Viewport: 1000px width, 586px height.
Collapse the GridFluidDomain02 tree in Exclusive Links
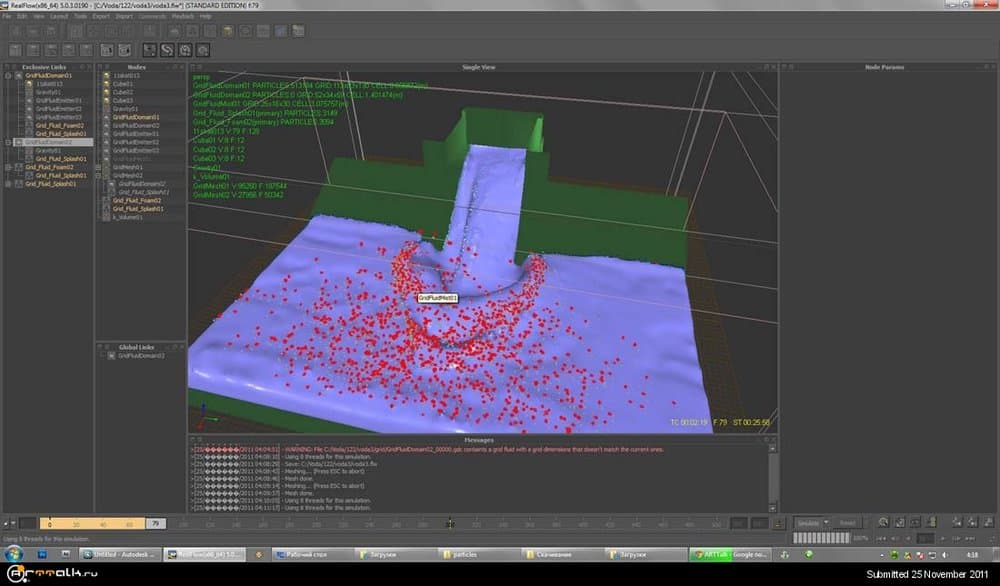coord(8,142)
